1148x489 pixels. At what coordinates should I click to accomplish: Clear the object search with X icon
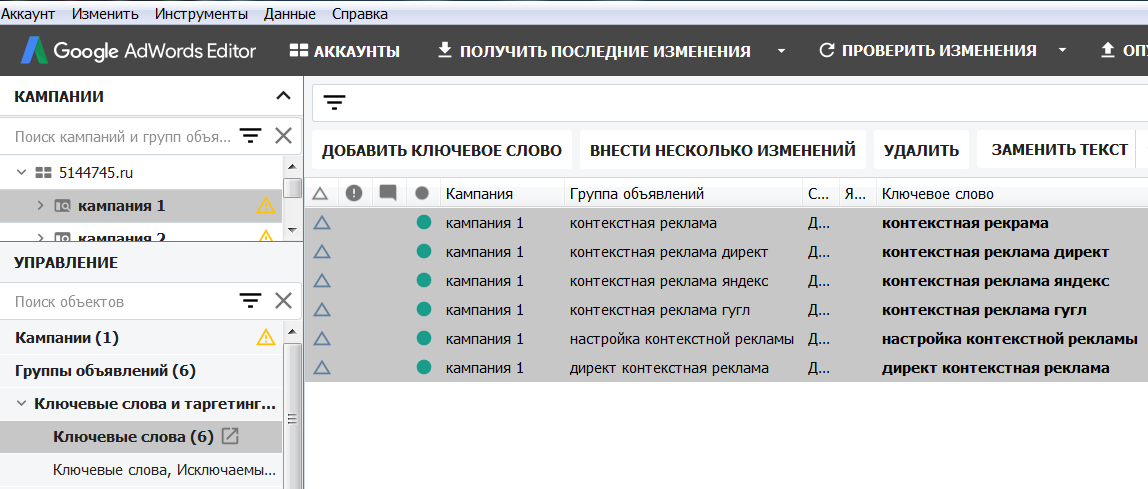(x=283, y=301)
